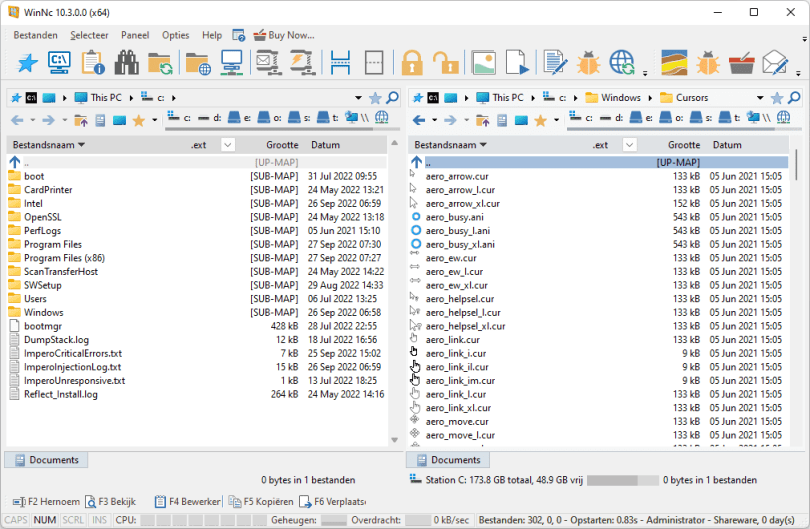Click the folder refresh icon in toolbar
810x529 pixels.
[x=160, y=63]
